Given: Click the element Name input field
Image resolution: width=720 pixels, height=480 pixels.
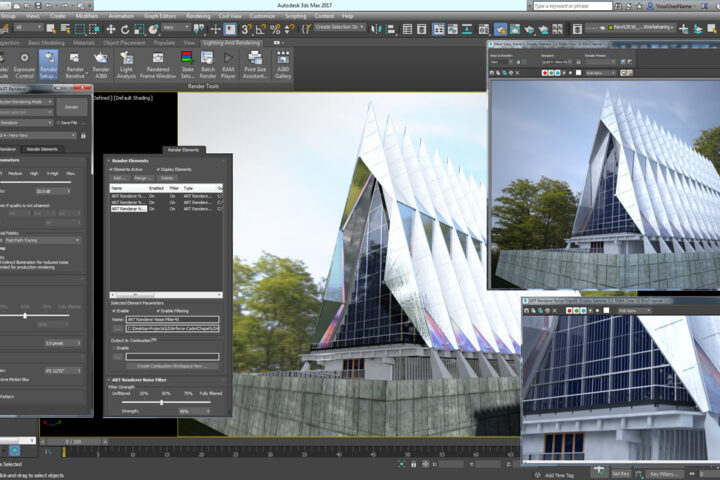Looking at the screenshot, I should (172, 320).
